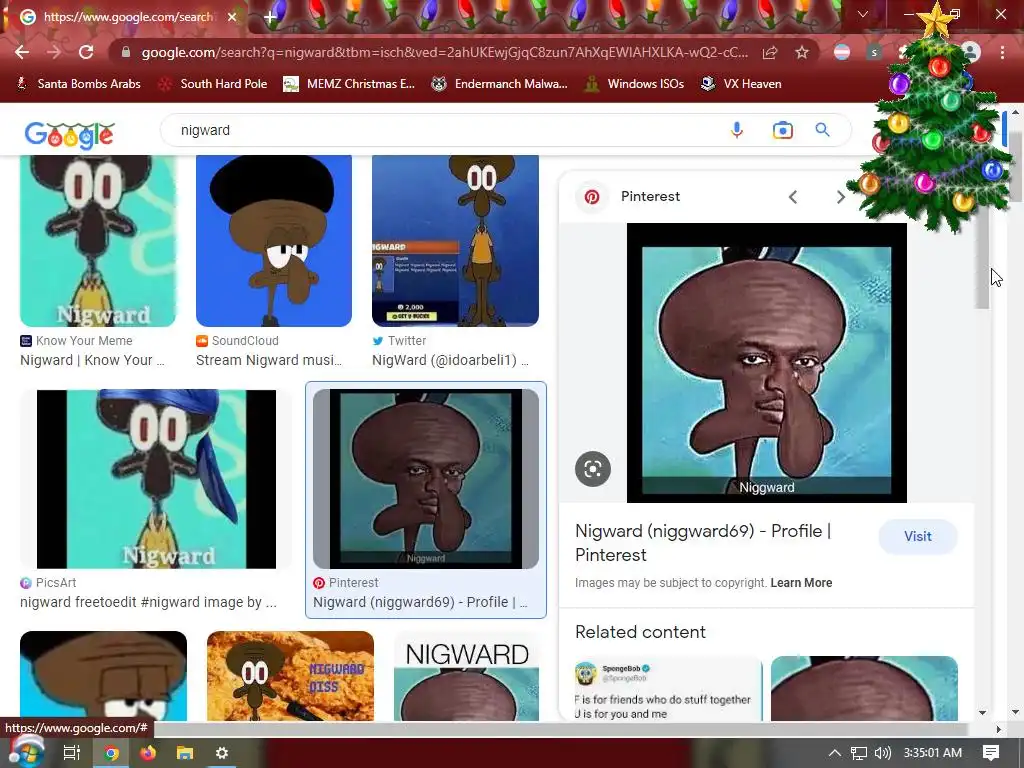This screenshot has width=1024, height=768.
Task: Reload the current page
Action: pyautogui.click(x=86, y=52)
